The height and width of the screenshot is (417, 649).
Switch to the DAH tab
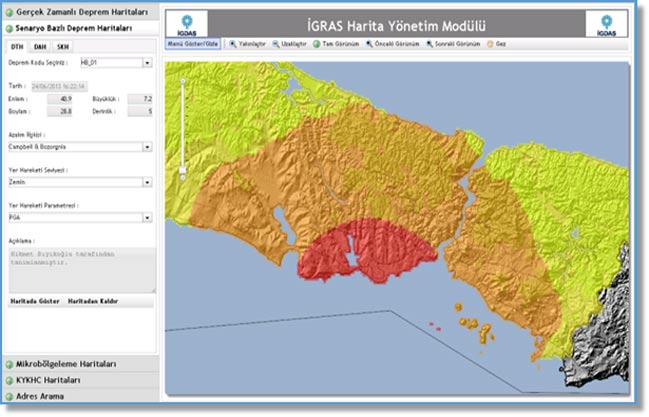pos(39,46)
